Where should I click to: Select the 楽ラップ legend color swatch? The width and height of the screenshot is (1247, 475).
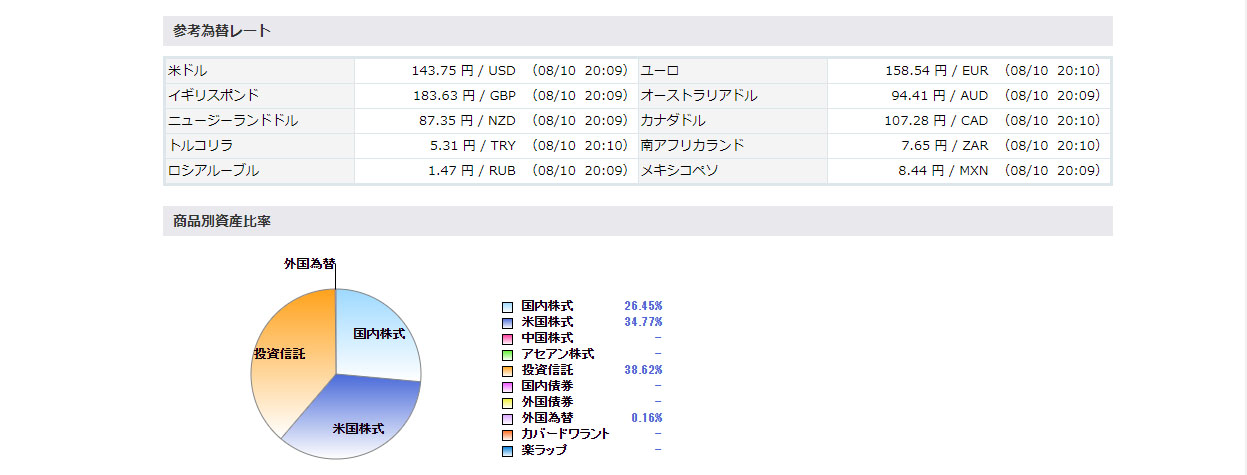tap(508, 451)
